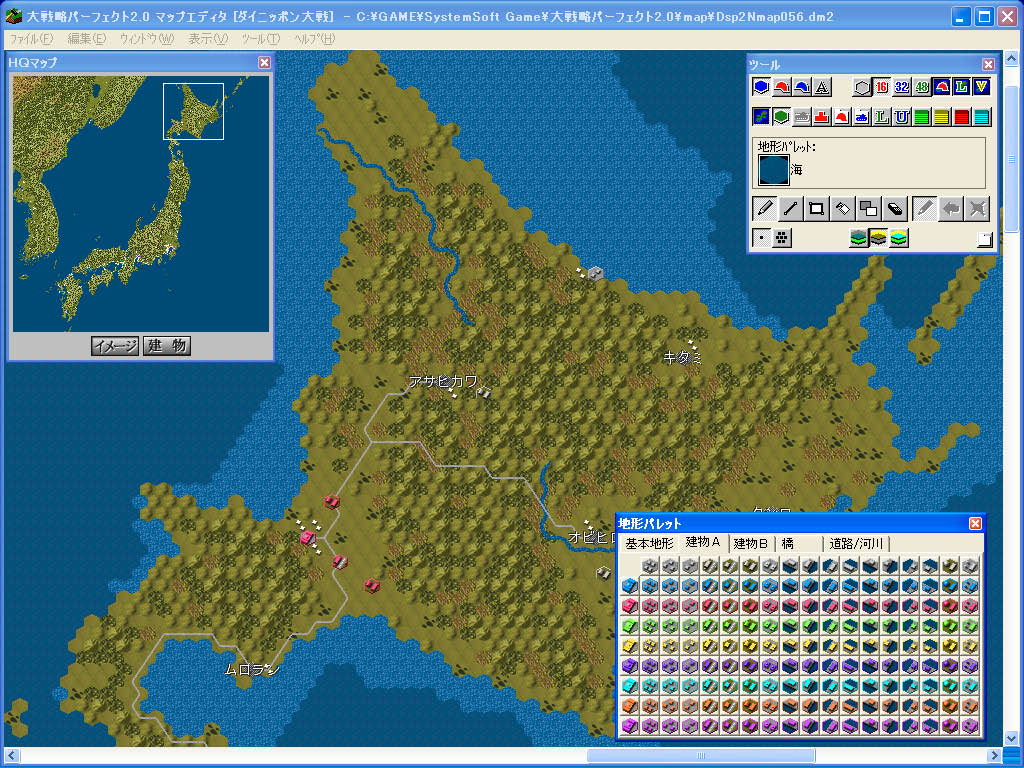Toggle the gray-topped layer stack icon
The image size is (1024, 768).
859,238
